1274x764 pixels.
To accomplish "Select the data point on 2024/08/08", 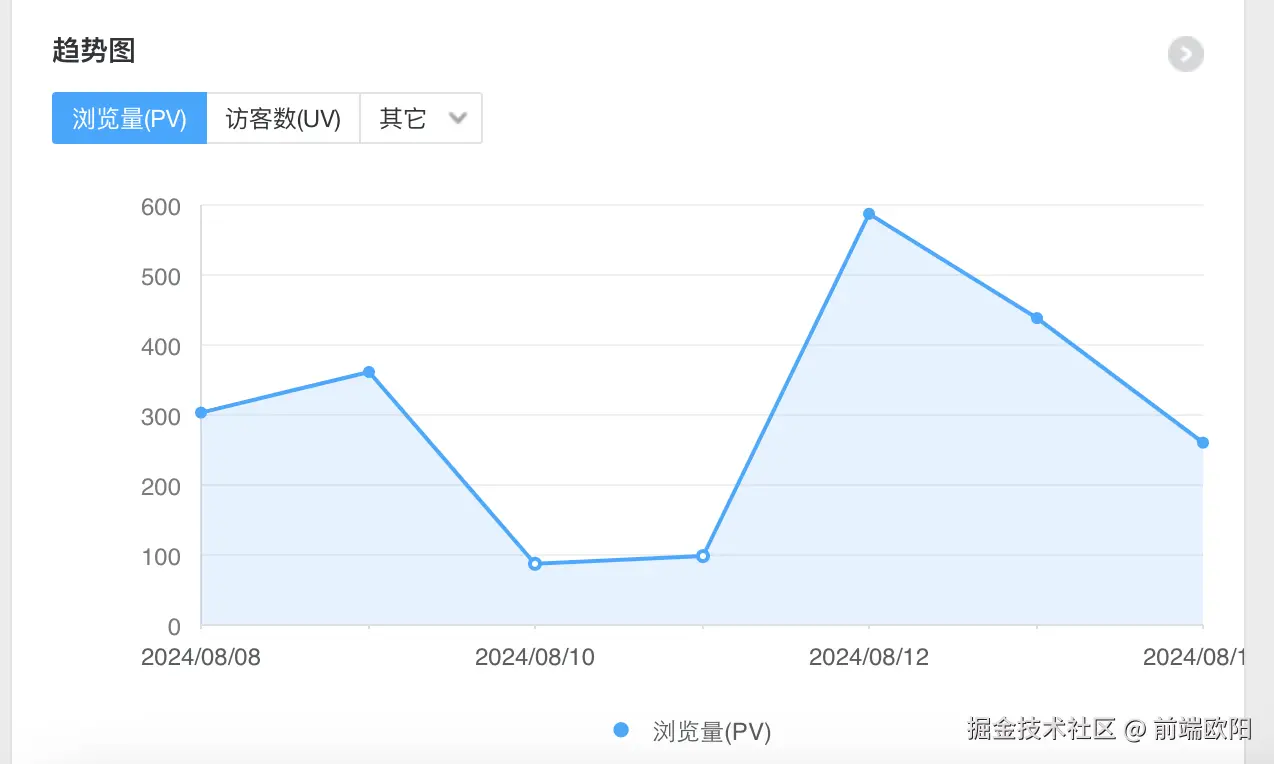I will (x=201, y=412).
